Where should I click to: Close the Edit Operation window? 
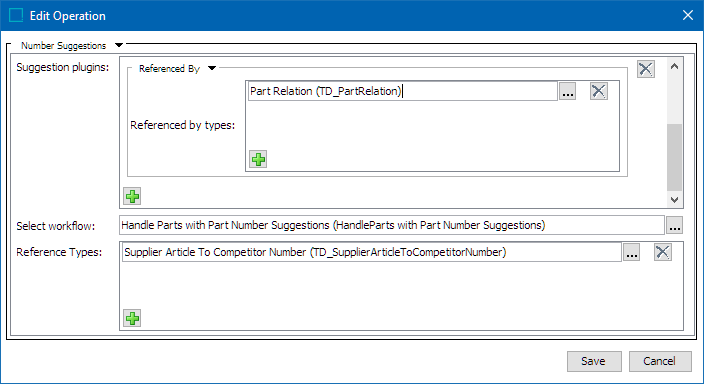[x=688, y=15]
